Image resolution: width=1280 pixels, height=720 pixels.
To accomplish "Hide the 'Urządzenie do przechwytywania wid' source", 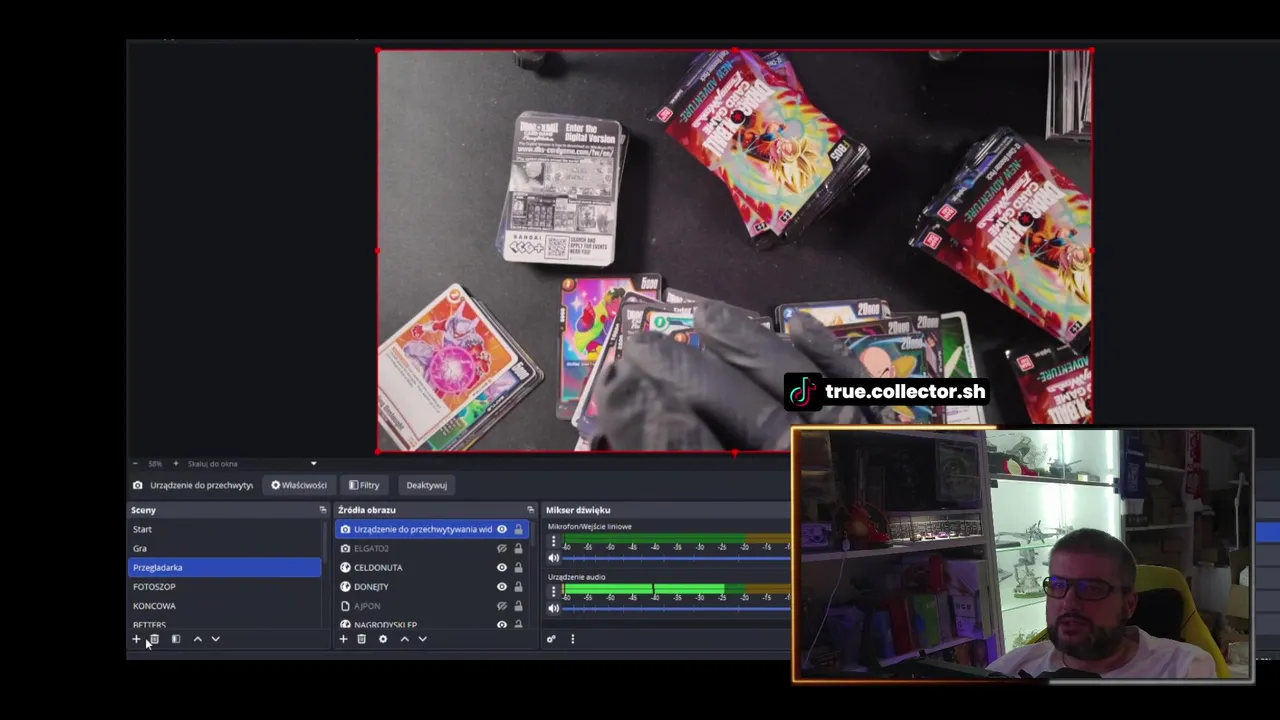I will point(502,529).
